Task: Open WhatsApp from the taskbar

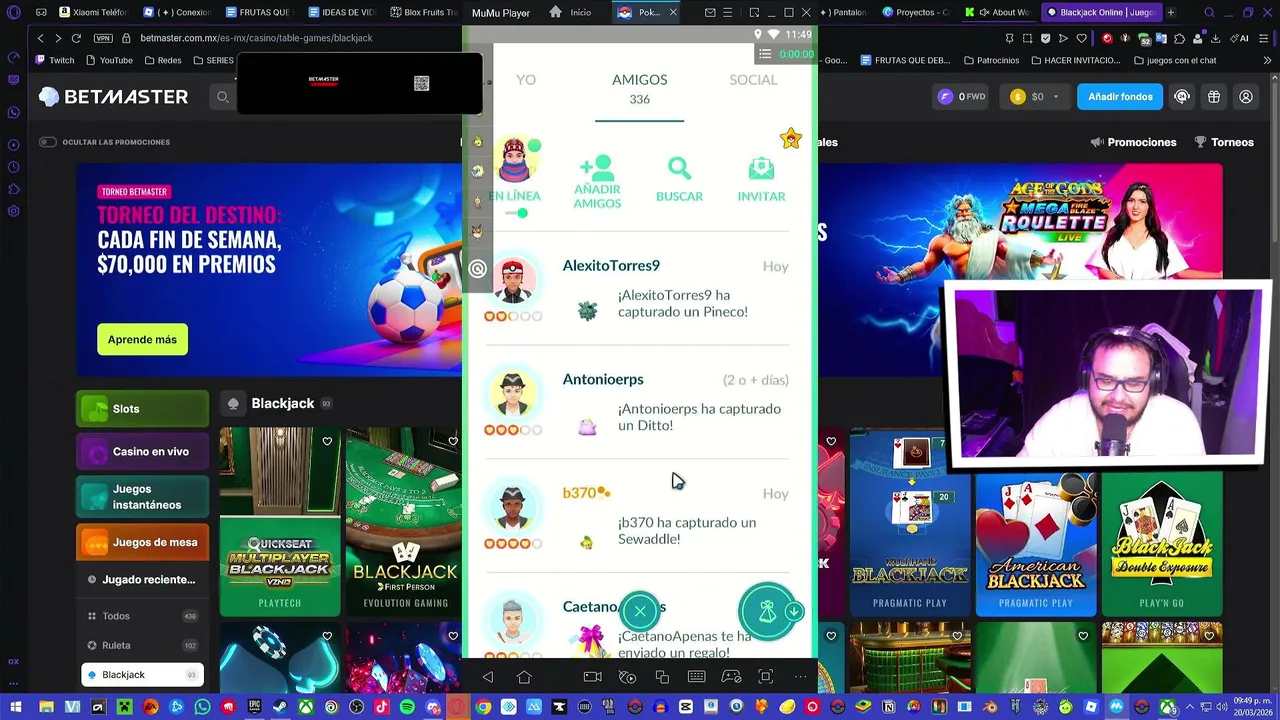Action: (x=203, y=707)
